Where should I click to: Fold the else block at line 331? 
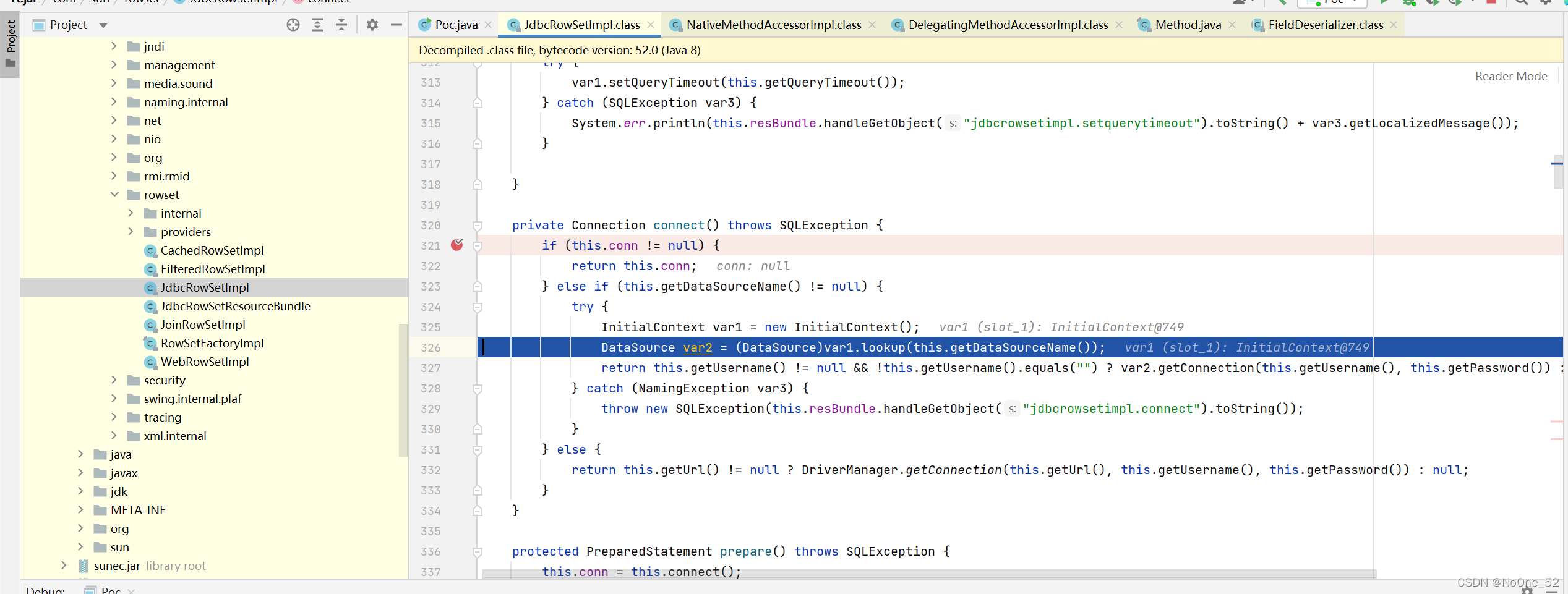478,449
